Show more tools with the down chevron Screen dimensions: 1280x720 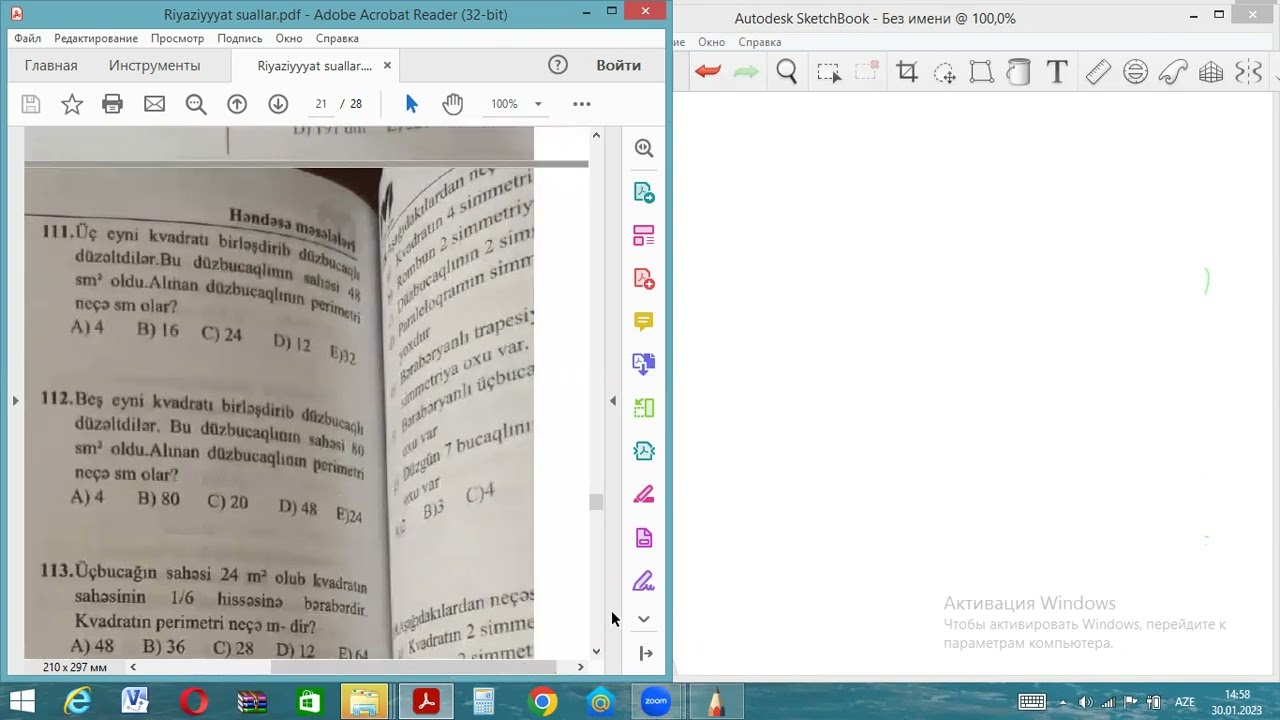[x=644, y=619]
